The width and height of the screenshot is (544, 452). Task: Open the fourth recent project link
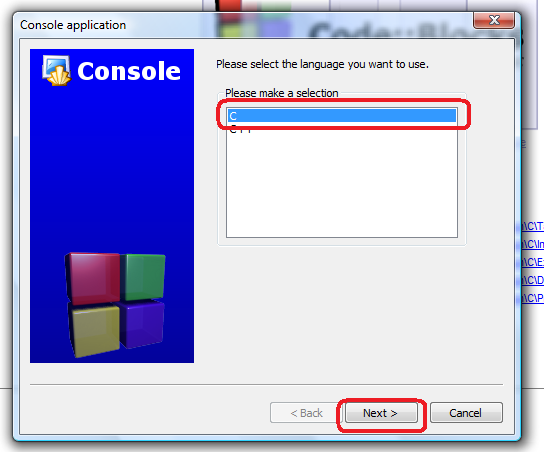pos(532,280)
